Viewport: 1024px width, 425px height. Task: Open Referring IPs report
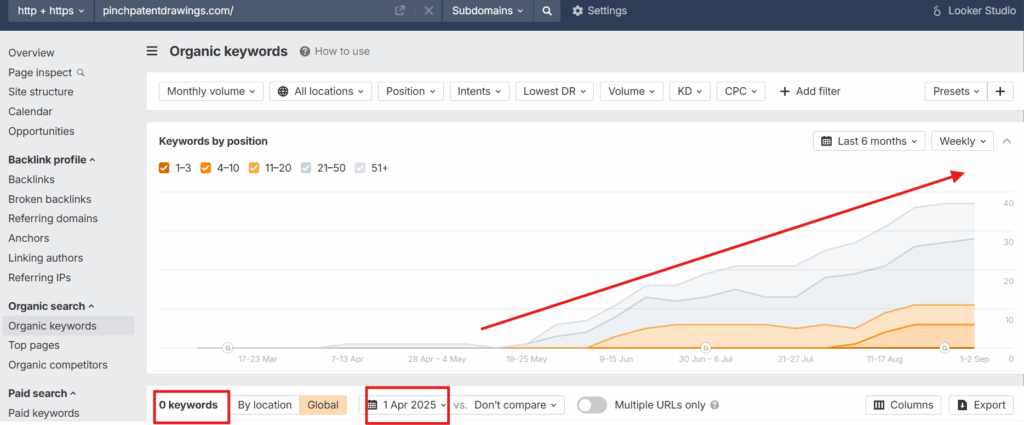pyautogui.click(x=40, y=277)
